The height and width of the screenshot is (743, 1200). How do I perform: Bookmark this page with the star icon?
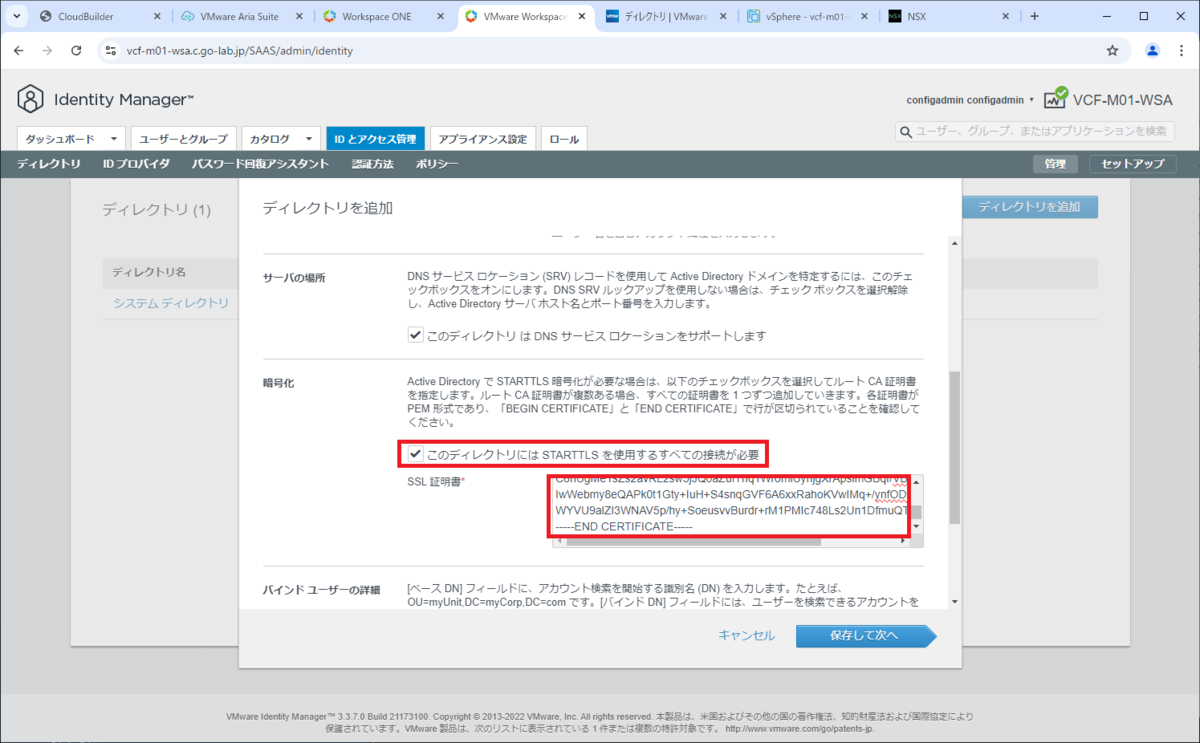1112,50
